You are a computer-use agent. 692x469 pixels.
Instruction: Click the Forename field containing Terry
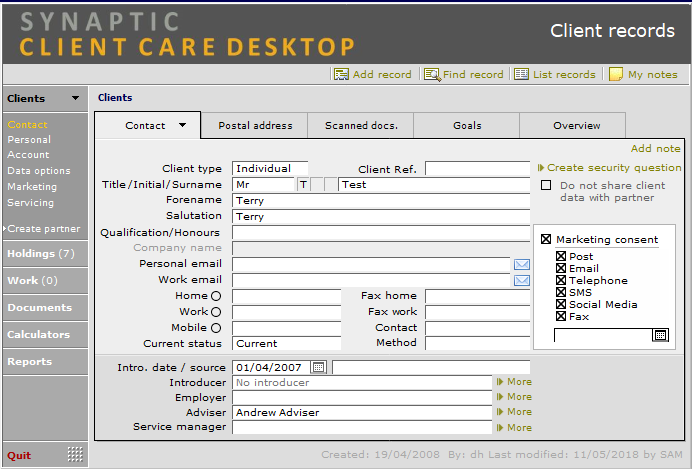tap(381, 200)
